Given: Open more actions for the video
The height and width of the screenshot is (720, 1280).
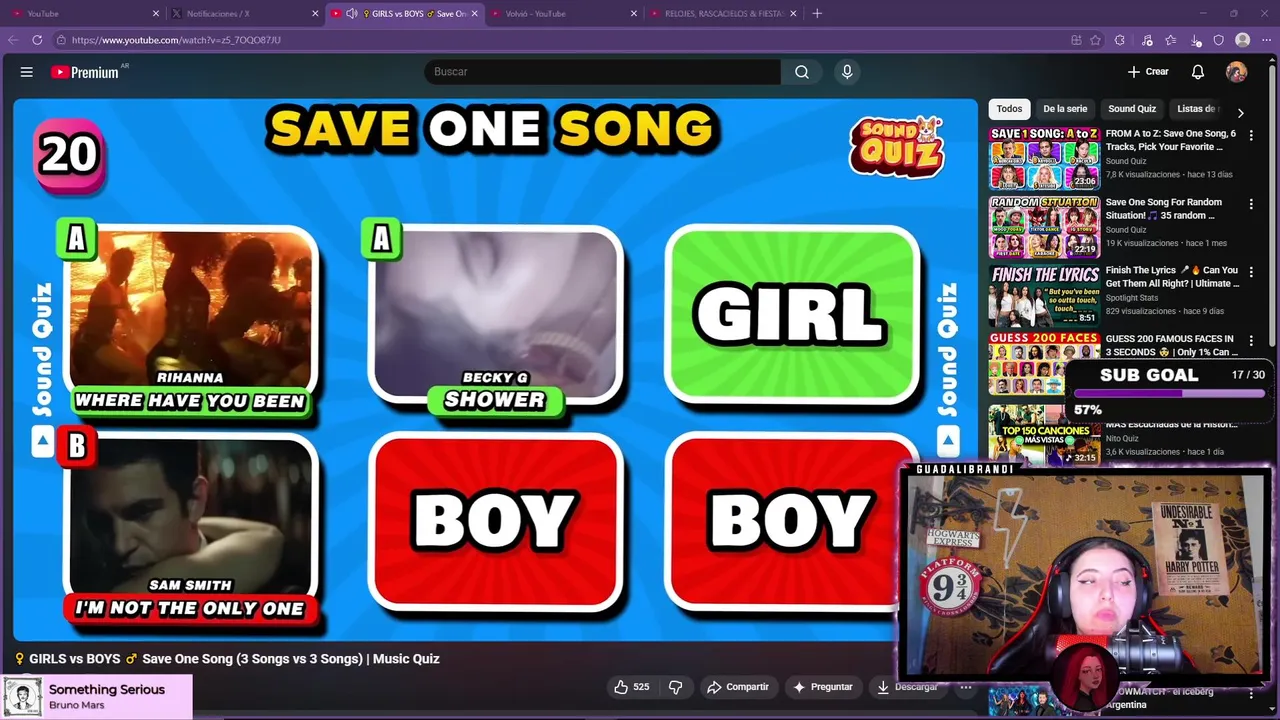Looking at the screenshot, I should (x=965, y=687).
